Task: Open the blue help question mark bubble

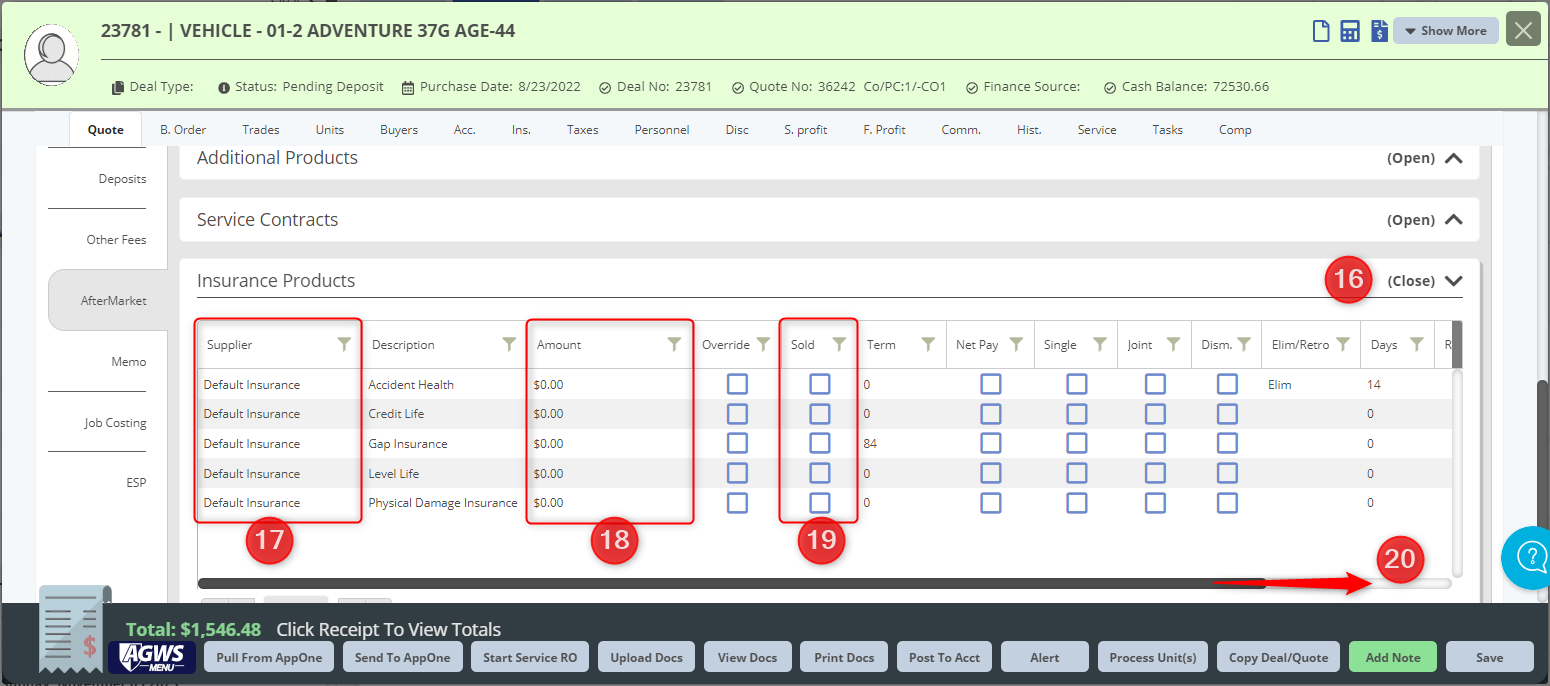Action: 1530,556
